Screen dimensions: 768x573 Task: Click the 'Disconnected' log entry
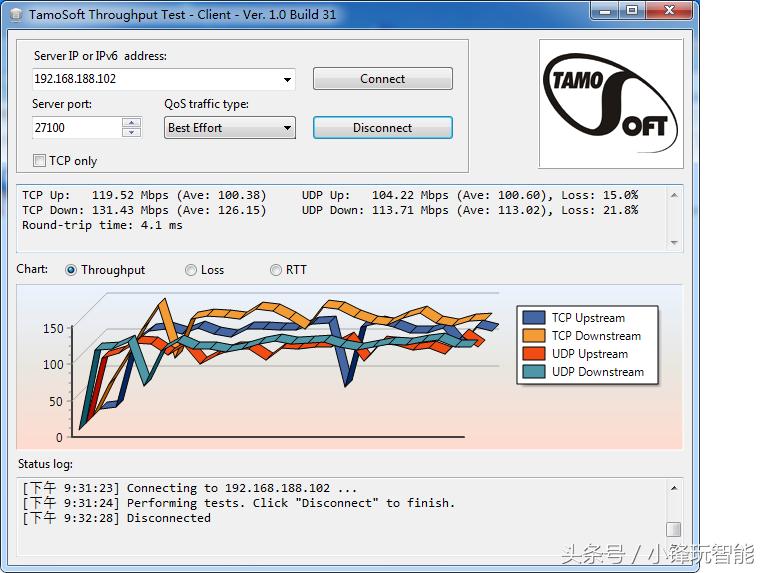(117, 518)
